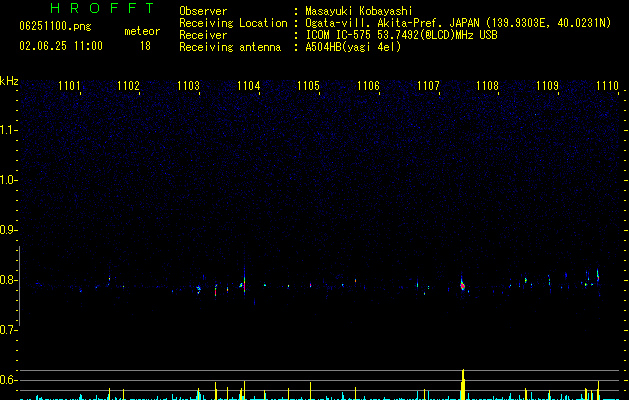Click the date stamp 02.06.25 11:00

click(61, 46)
